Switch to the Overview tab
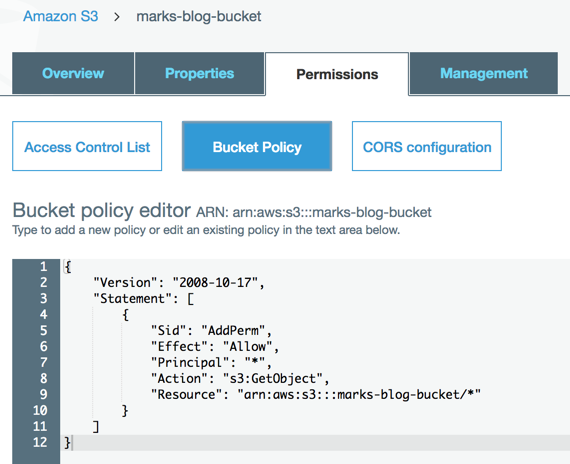 73,73
